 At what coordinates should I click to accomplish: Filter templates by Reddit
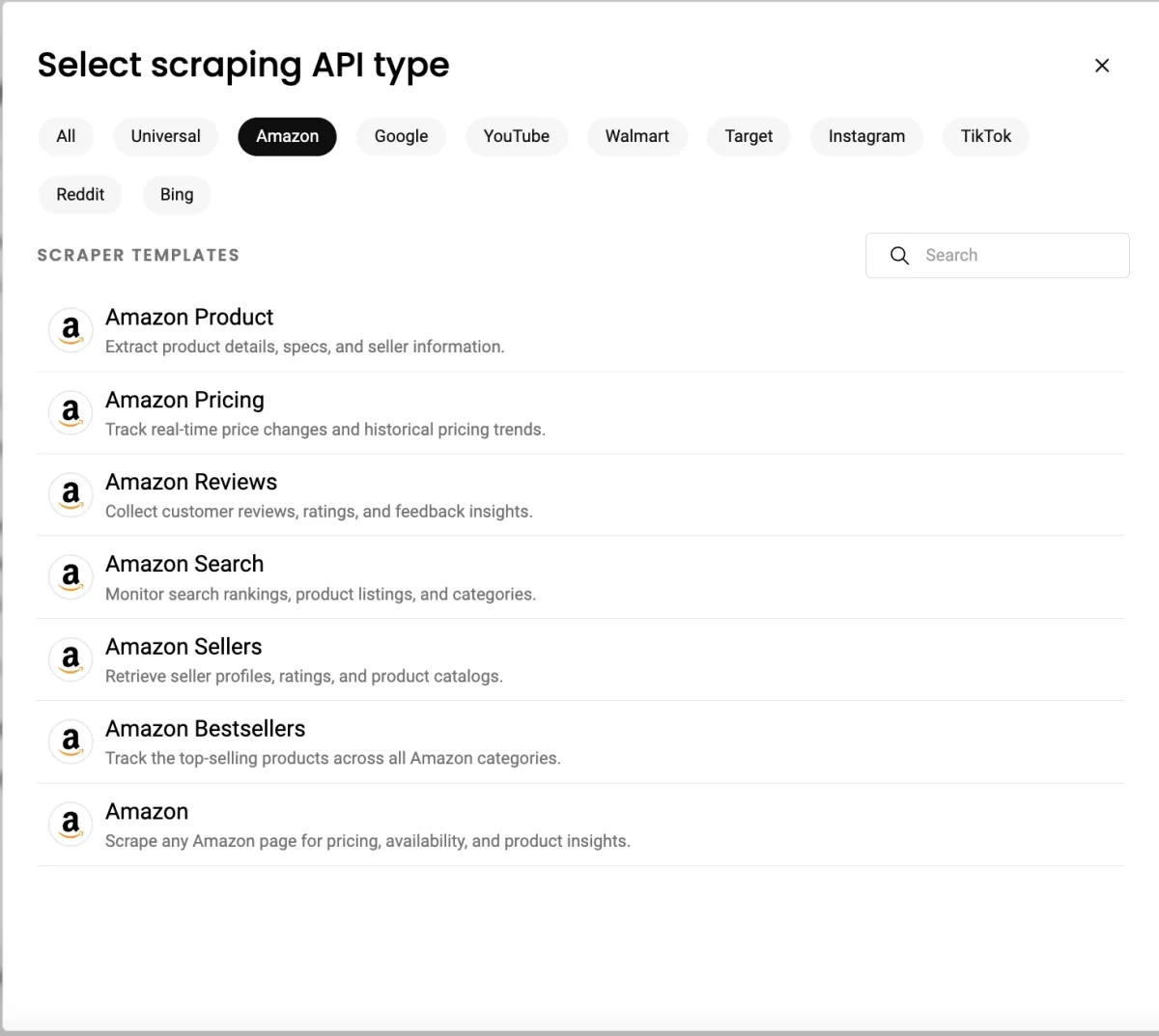coord(80,194)
